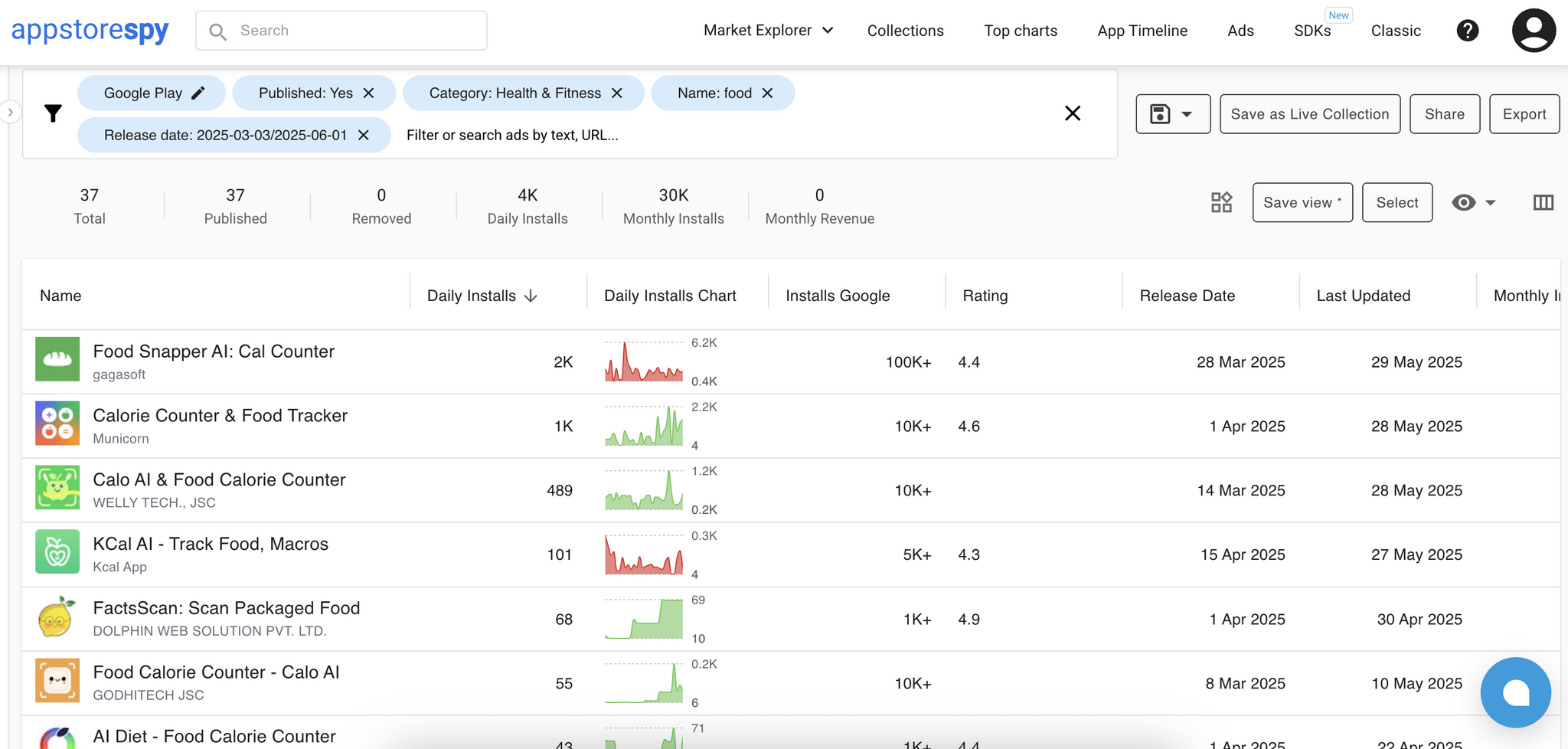Expand the Market Explorer dropdown
The width and height of the screenshot is (1568, 749).
click(768, 31)
